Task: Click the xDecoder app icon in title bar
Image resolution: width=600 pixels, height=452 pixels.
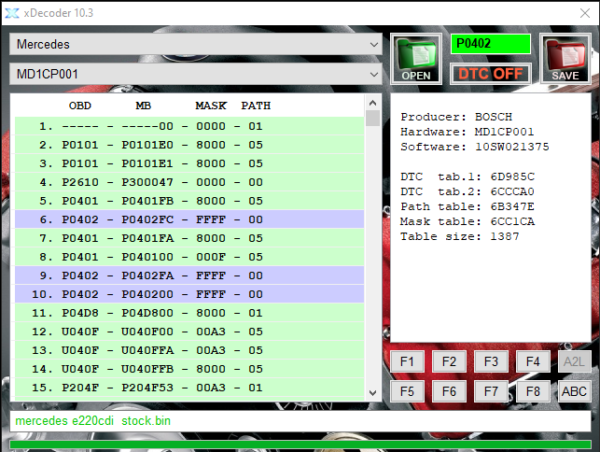Action: [12, 12]
